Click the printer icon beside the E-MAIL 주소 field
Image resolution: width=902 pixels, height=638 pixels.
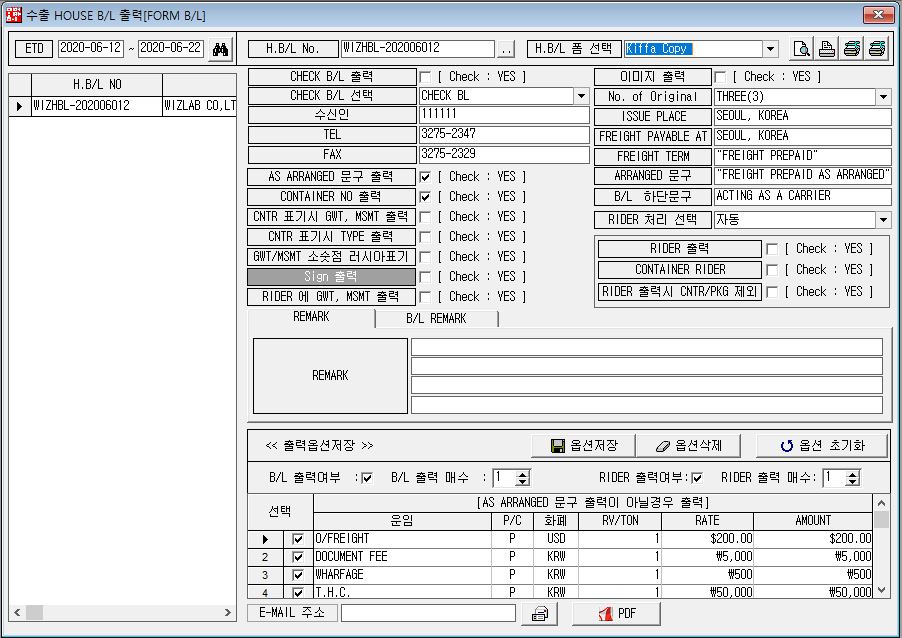coord(540,614)
